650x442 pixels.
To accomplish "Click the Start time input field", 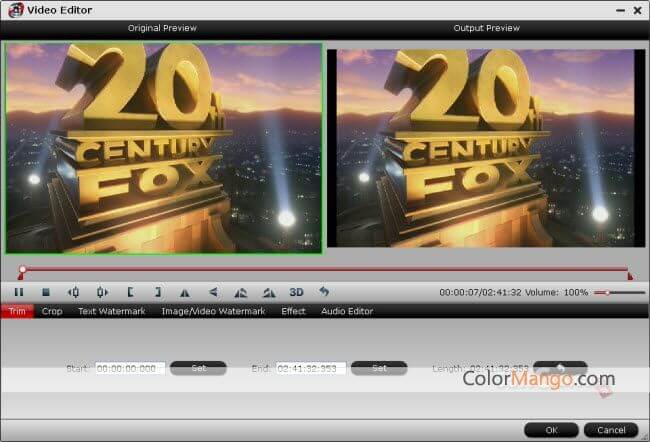I will 130,368.
